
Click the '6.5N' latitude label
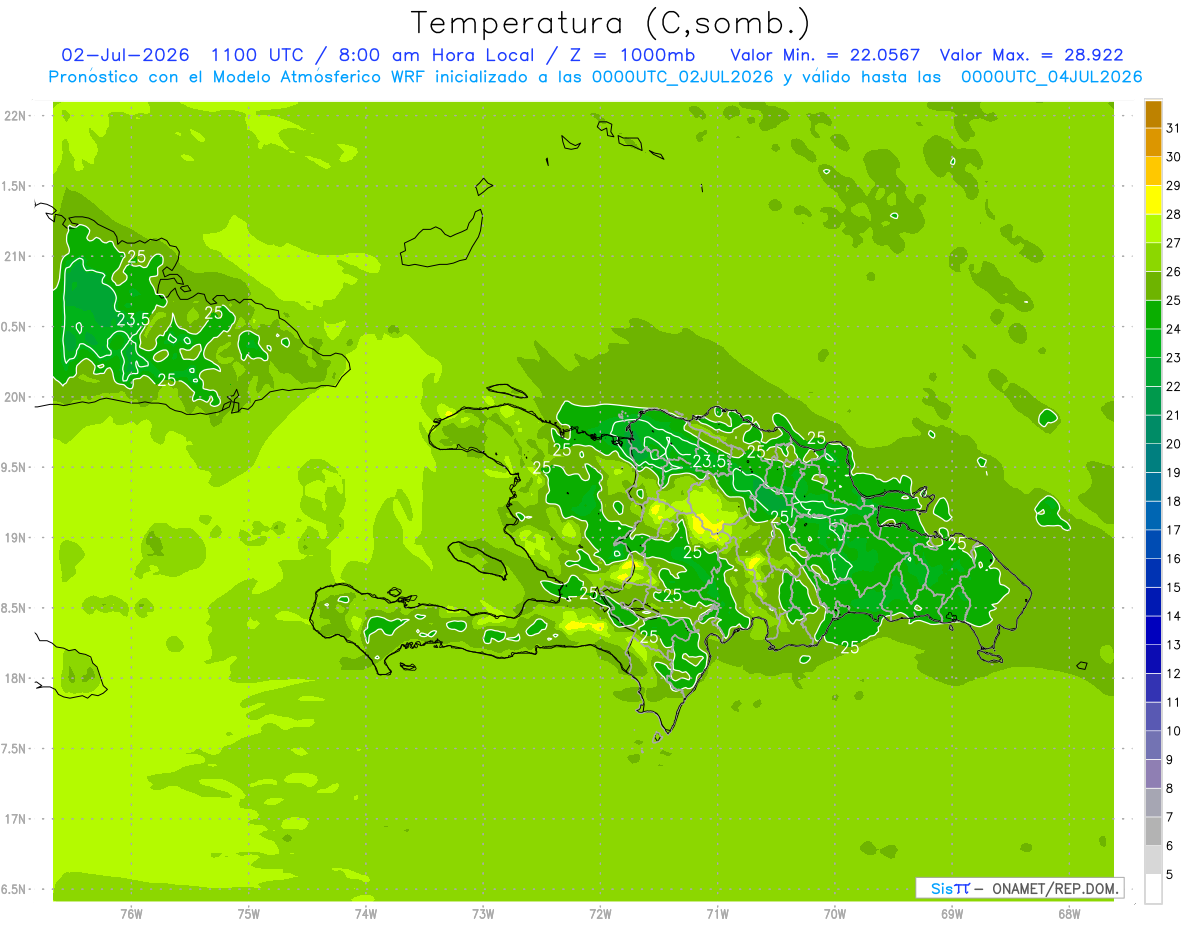click(15, 889)
